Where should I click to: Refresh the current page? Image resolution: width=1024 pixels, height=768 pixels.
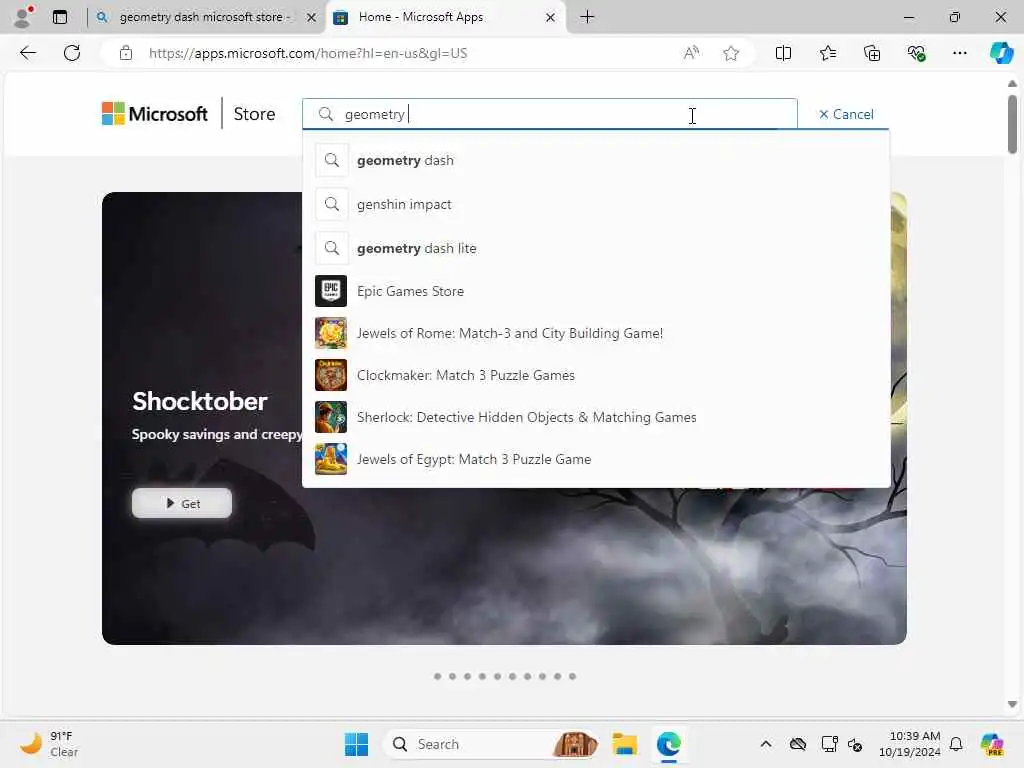72,53
